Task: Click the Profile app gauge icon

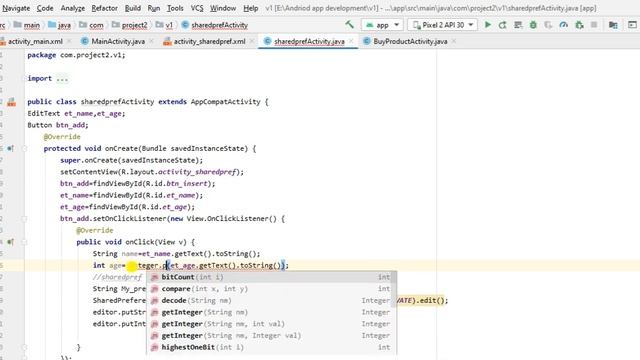Action: (564, 25)
